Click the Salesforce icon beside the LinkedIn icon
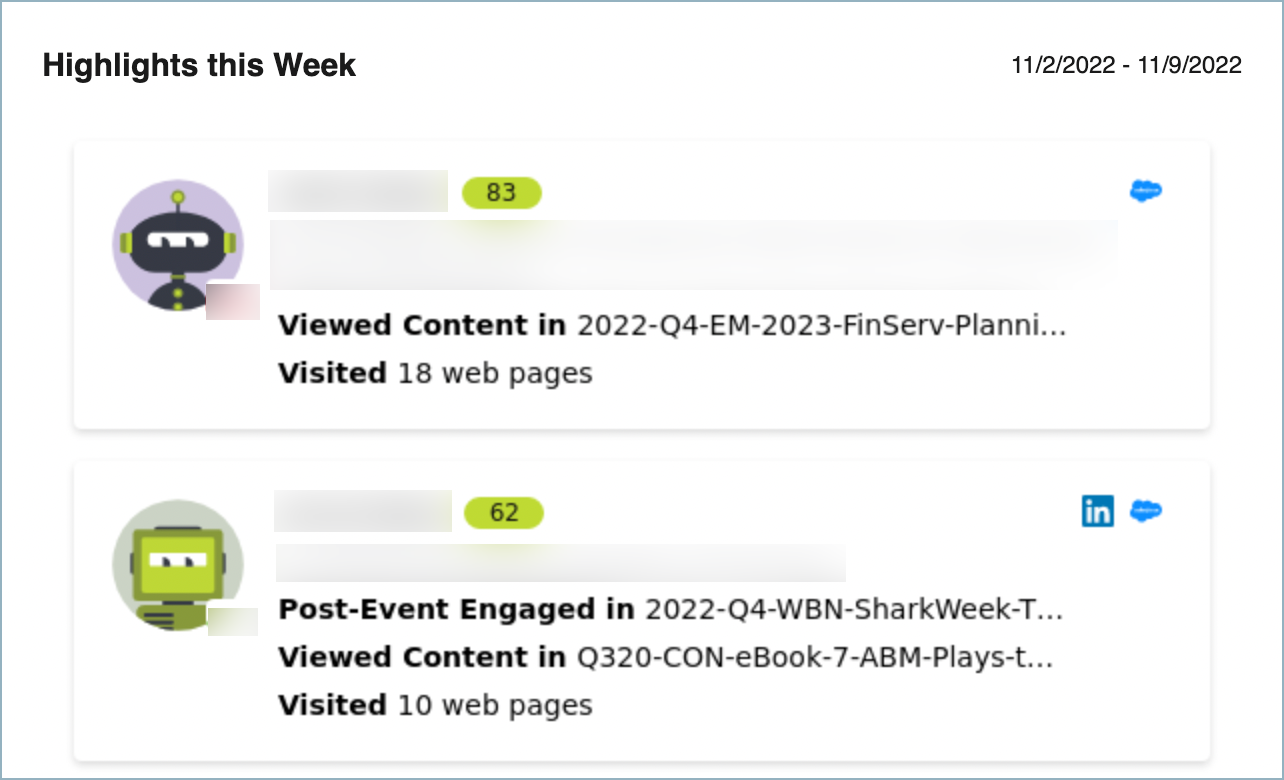 click(1145, 511)
